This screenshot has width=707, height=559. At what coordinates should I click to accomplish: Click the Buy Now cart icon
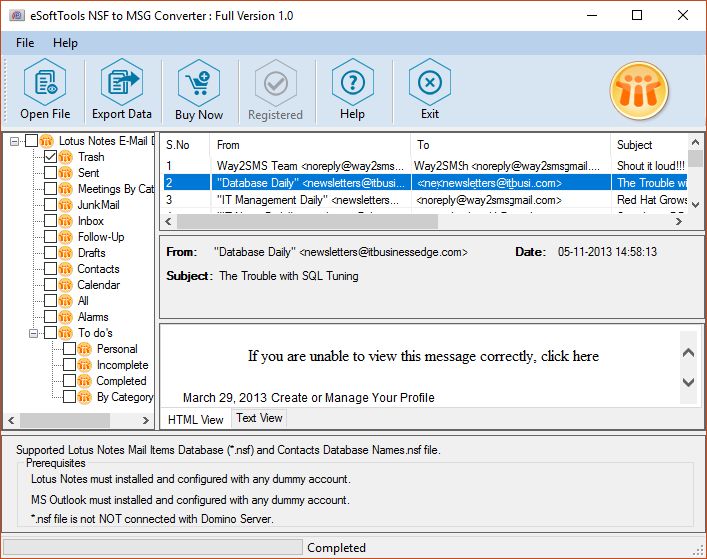point(199,83)
